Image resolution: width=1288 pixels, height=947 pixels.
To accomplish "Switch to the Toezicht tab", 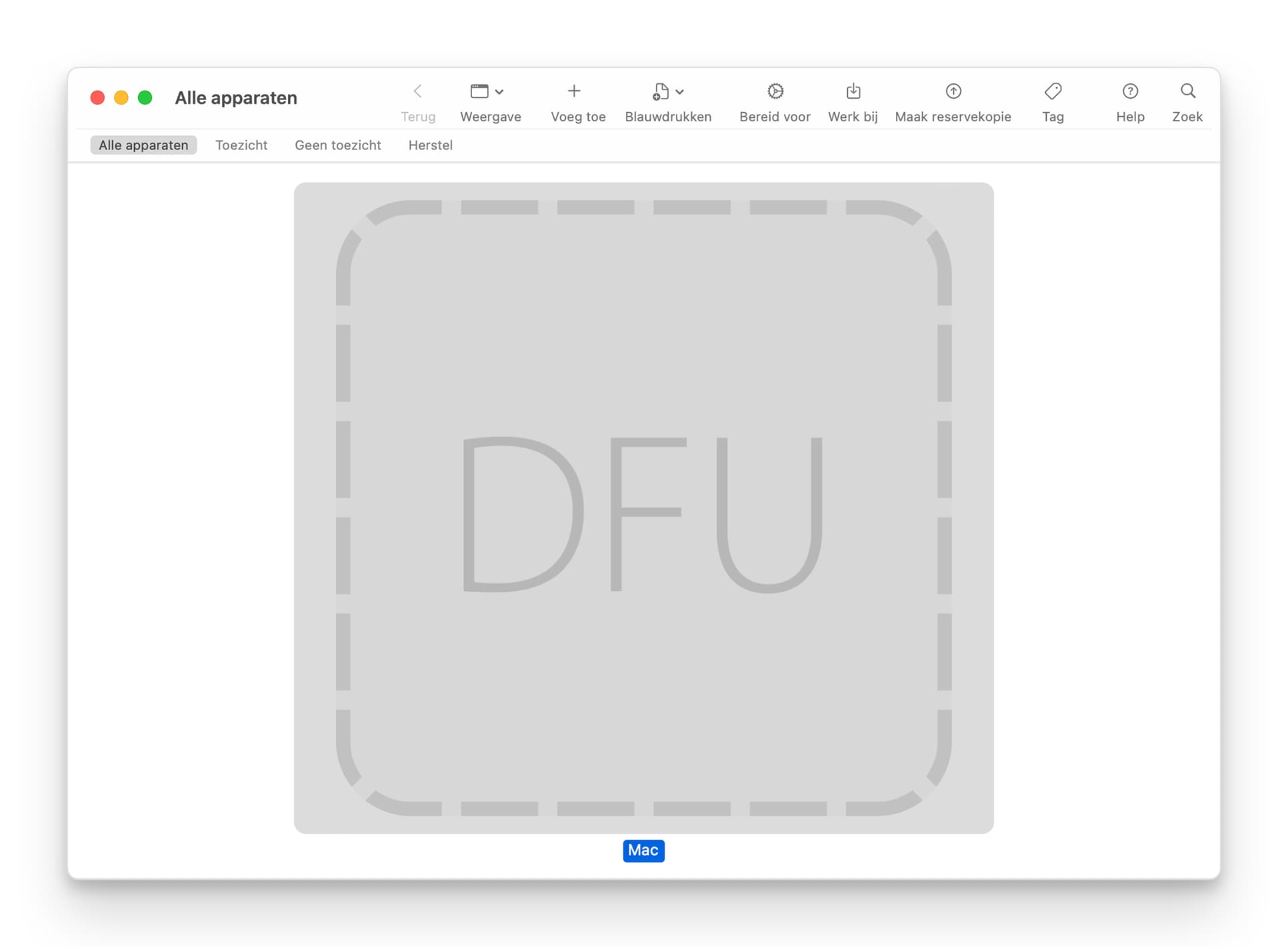I will (241, 145).
